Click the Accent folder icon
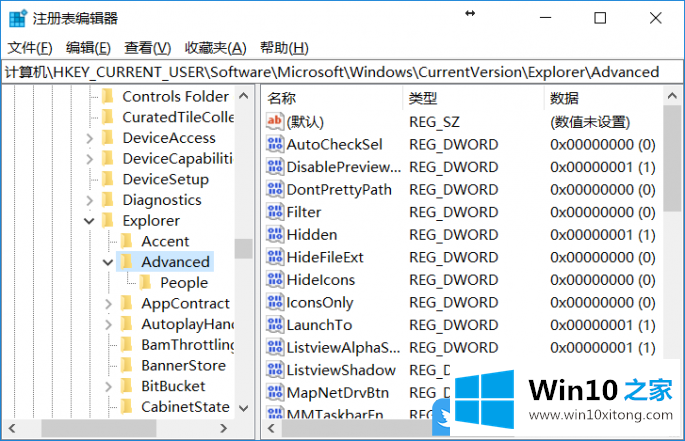Viewport: 685px width, 441px height. click(x=126, y=241)
